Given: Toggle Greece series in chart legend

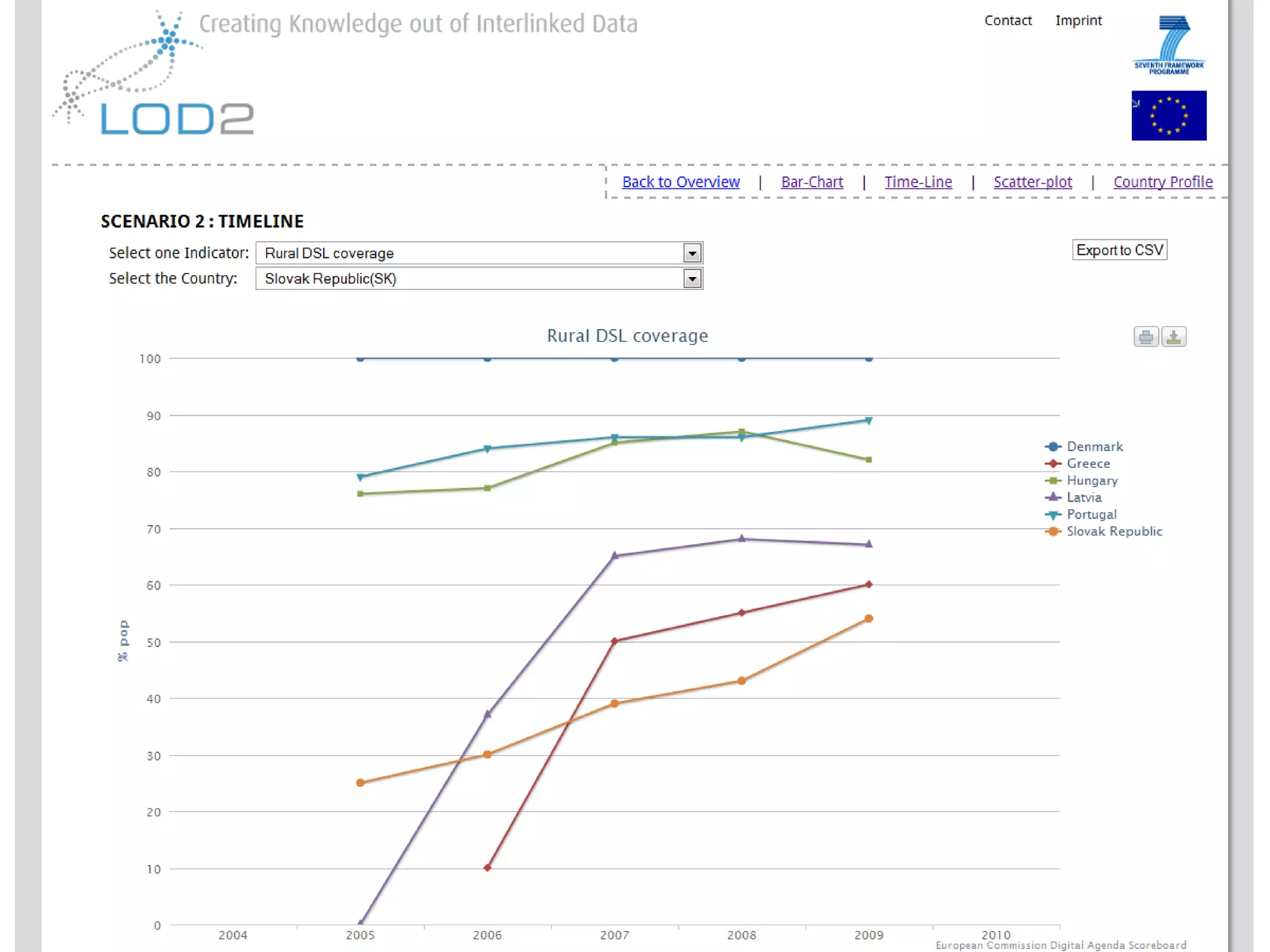Looking at the screenshot, I should (1088, 464).
